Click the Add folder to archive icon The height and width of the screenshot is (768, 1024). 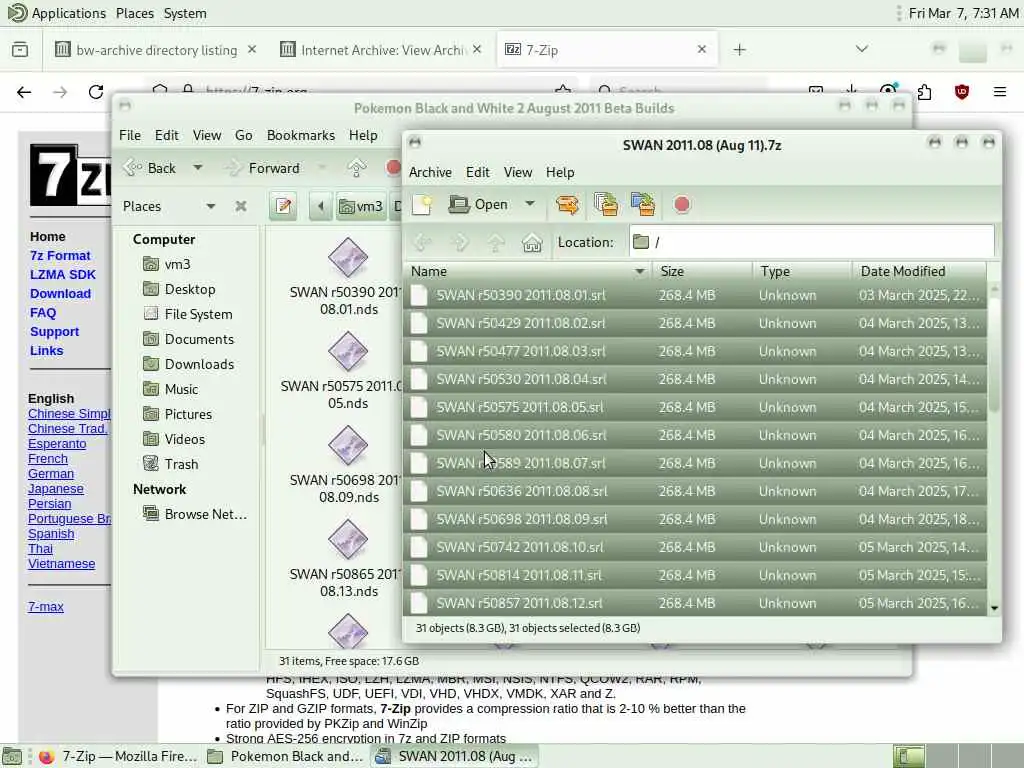[643, 204]
